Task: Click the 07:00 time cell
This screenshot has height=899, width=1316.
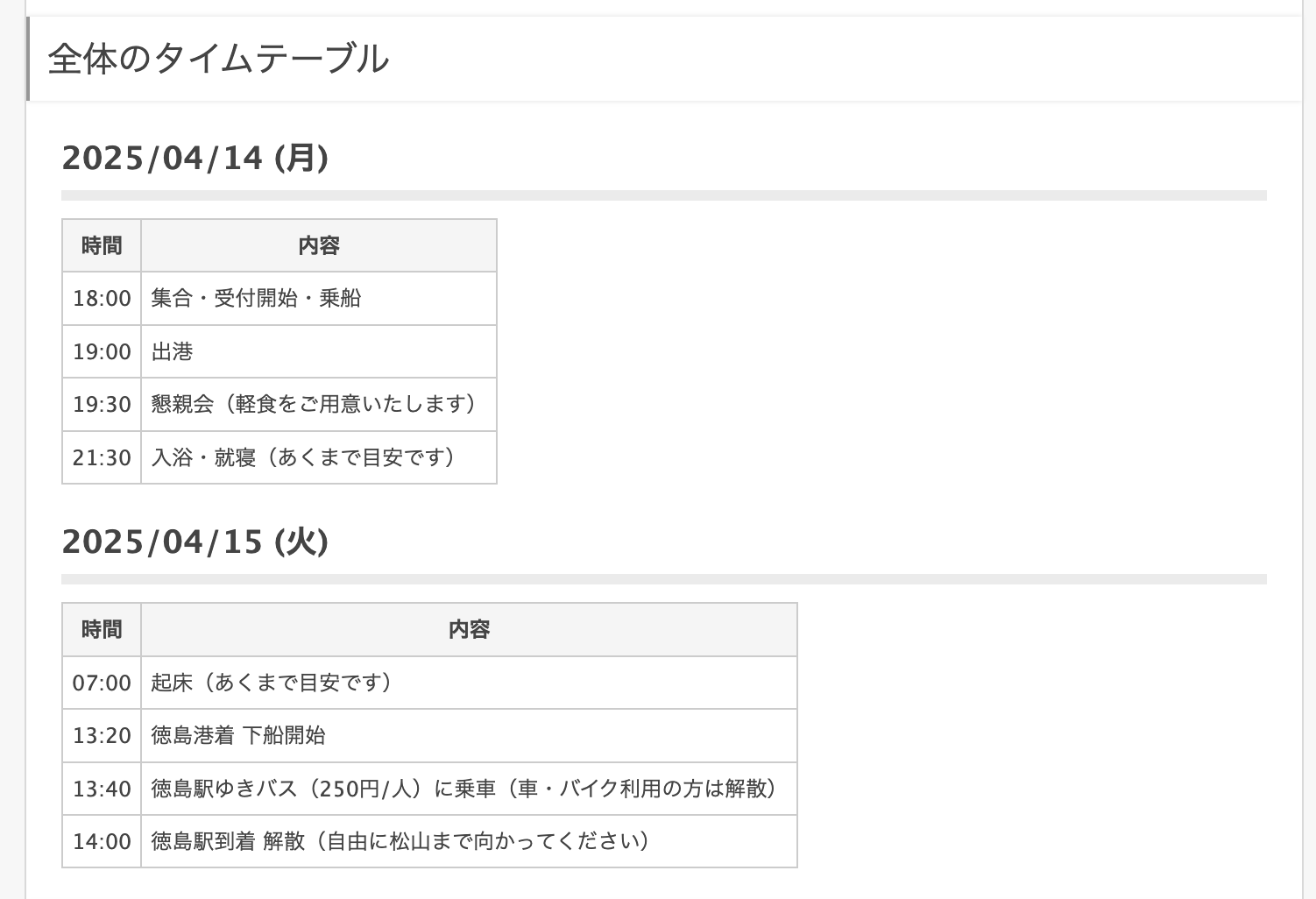Action: pos(102,683)
